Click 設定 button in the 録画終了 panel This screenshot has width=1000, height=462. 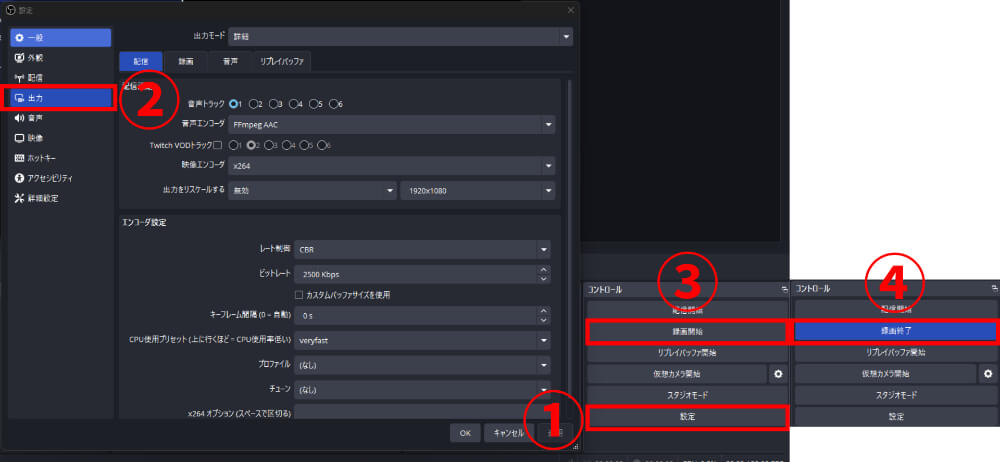tap(895, 417)
